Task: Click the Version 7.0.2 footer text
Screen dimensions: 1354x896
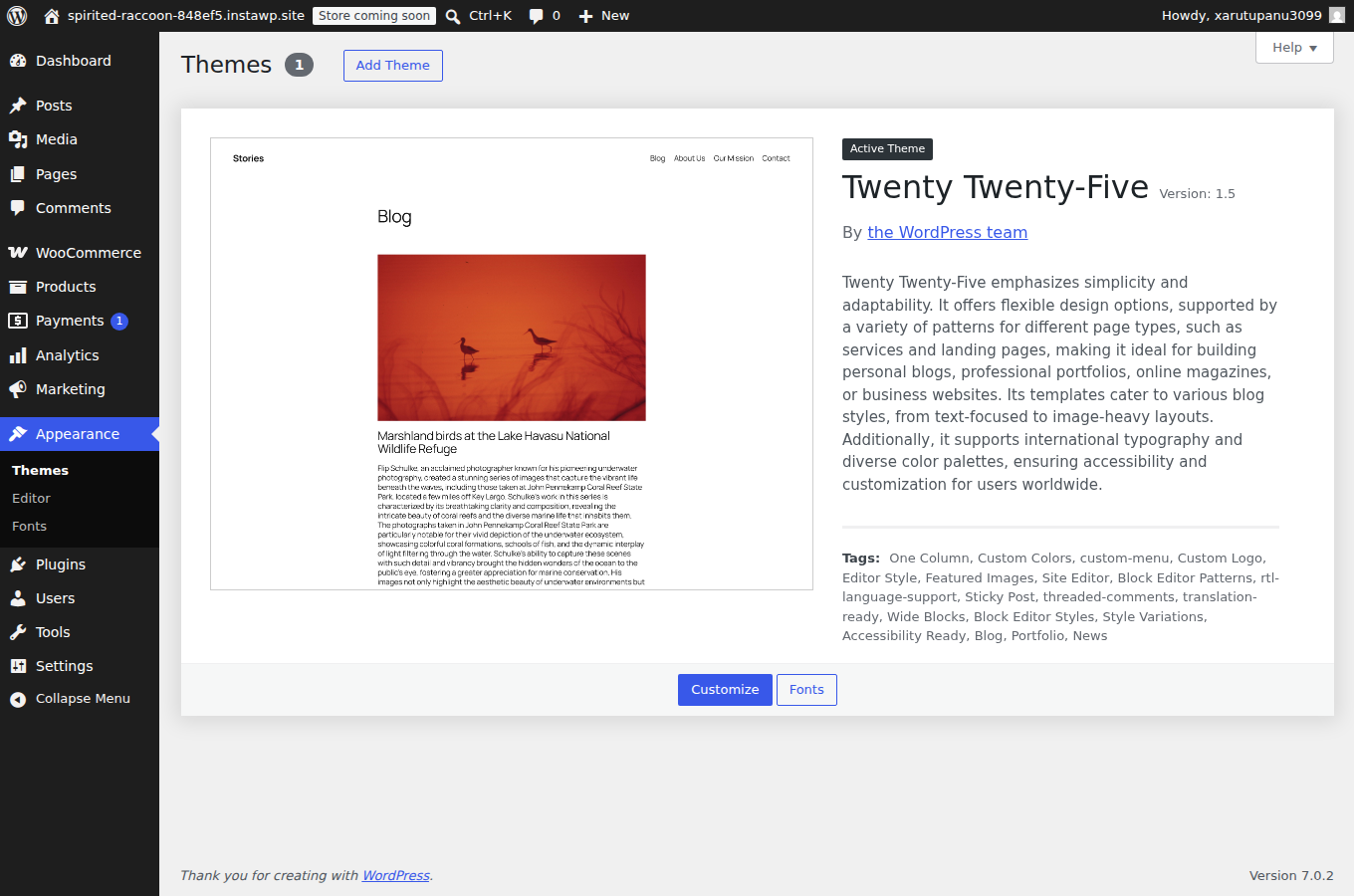Action: pos(1291,876)
